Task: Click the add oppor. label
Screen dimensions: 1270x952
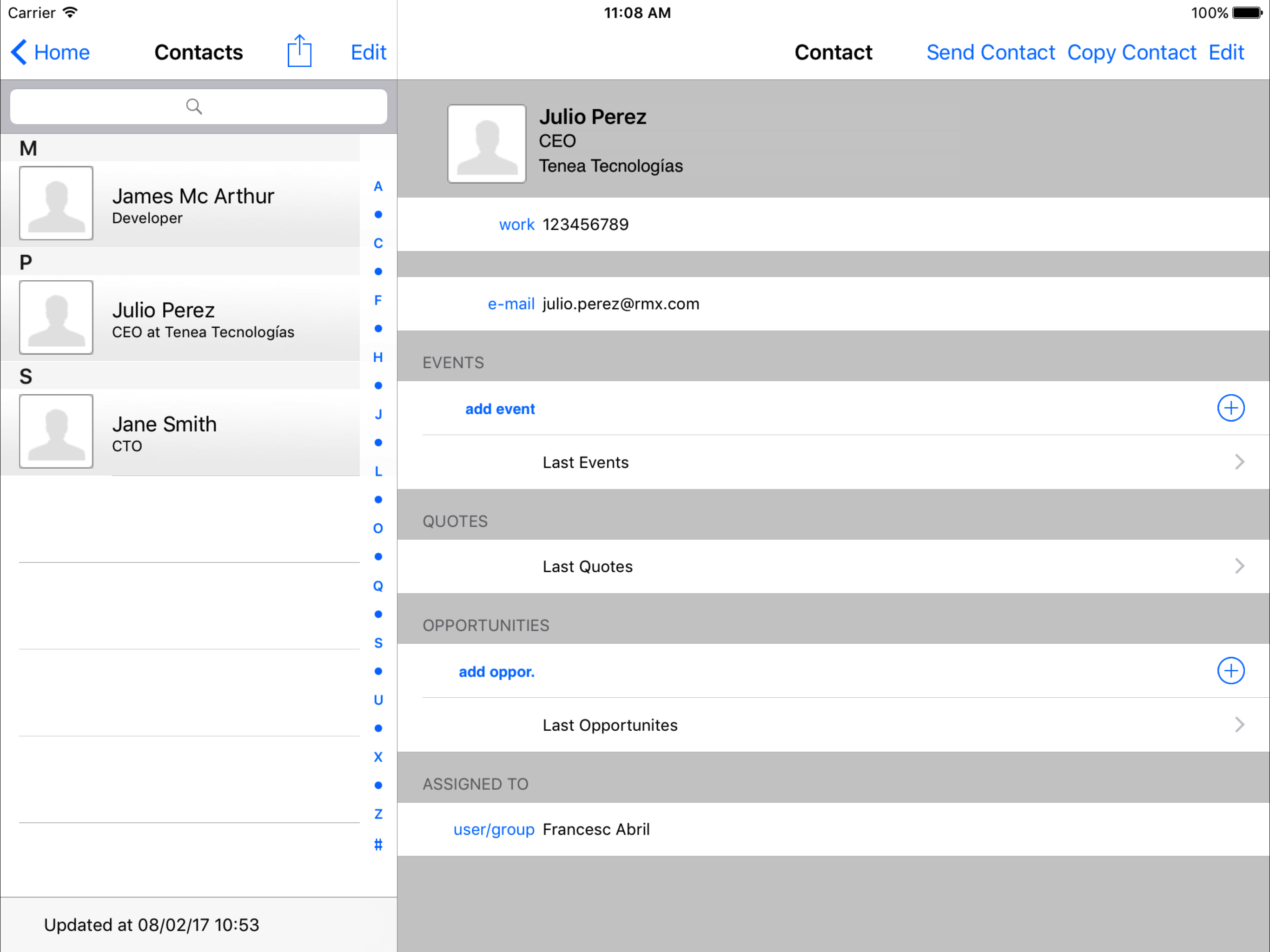Action: point(496,672)
